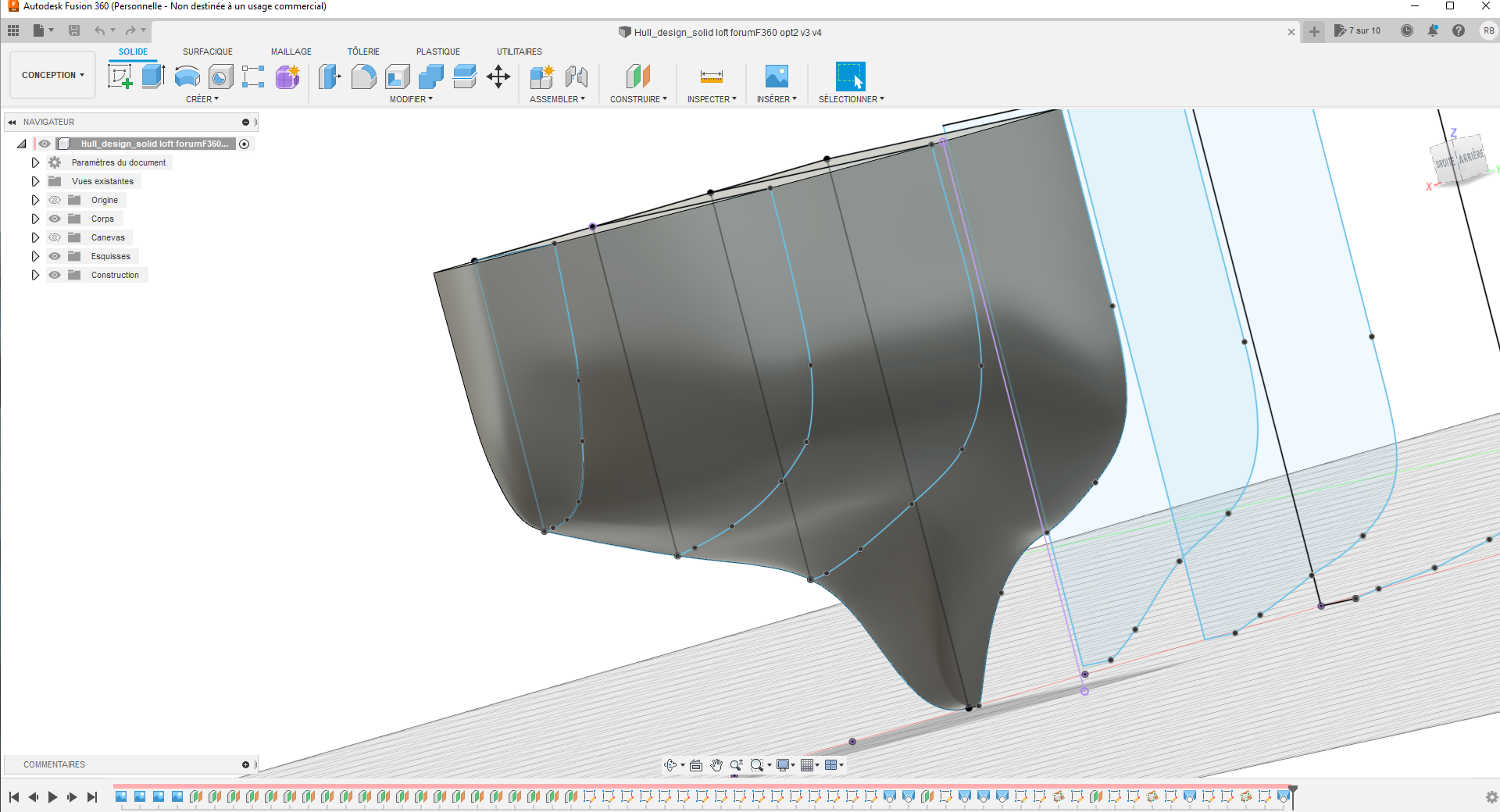Image resolution: width=1500 pixels, height=812 pixels.
Task: Open the MODIFIER menu label
Action: (411, 99)
